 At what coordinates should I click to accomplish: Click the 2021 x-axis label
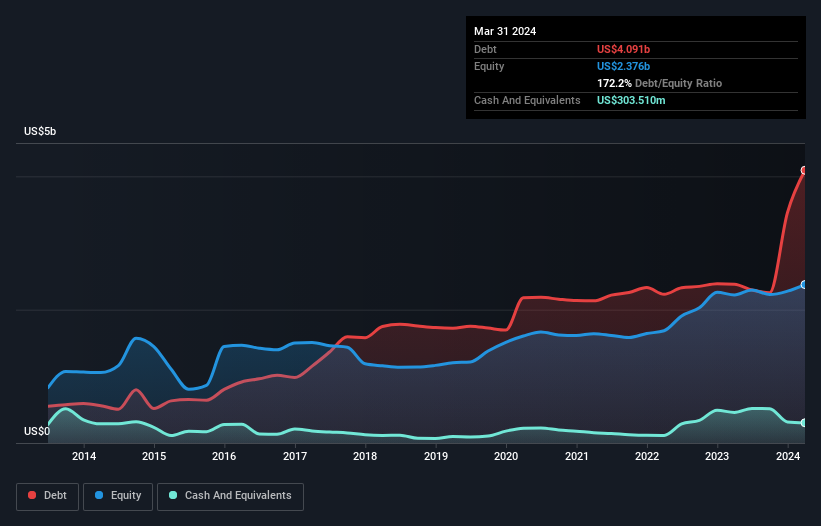(576, 456)
